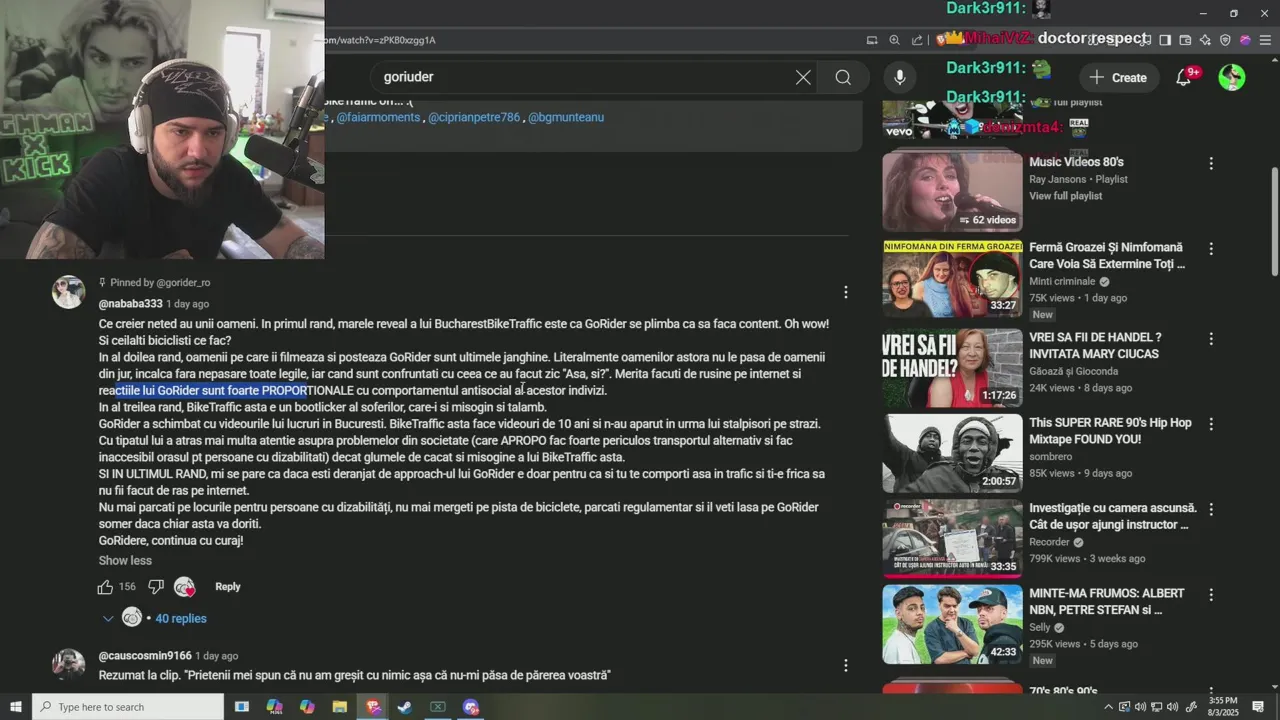The image size is (1280, 720).
Task: Click the 'Selly' channel name
Action: (x=1041, y=628)
